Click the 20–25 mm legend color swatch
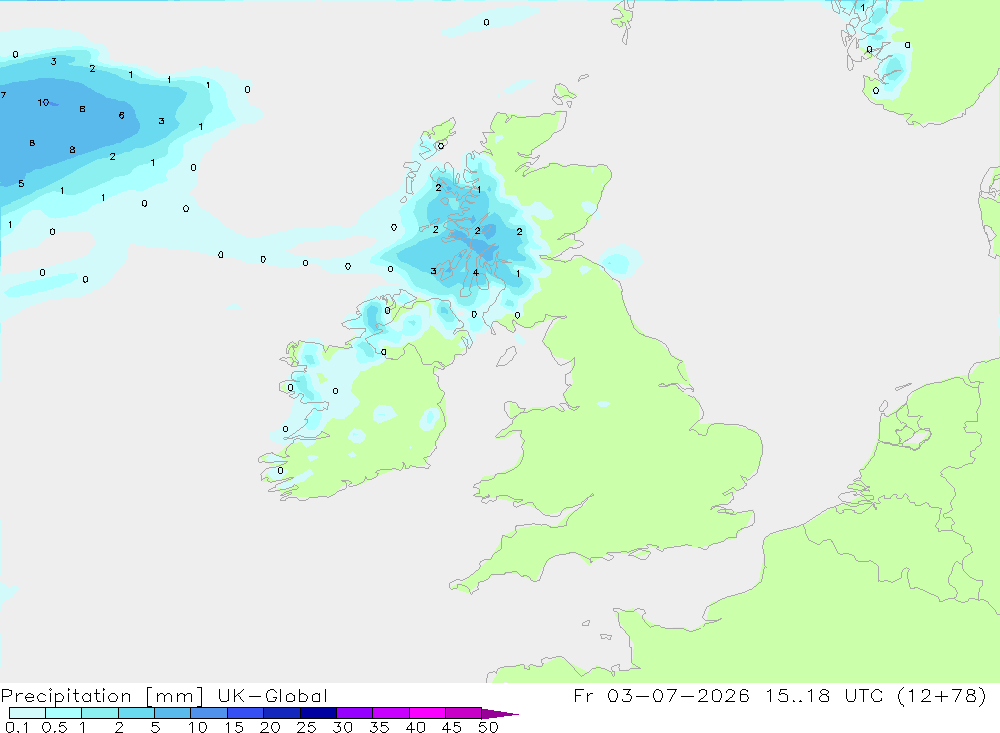 pyautogui.click(x=282, y=713)
